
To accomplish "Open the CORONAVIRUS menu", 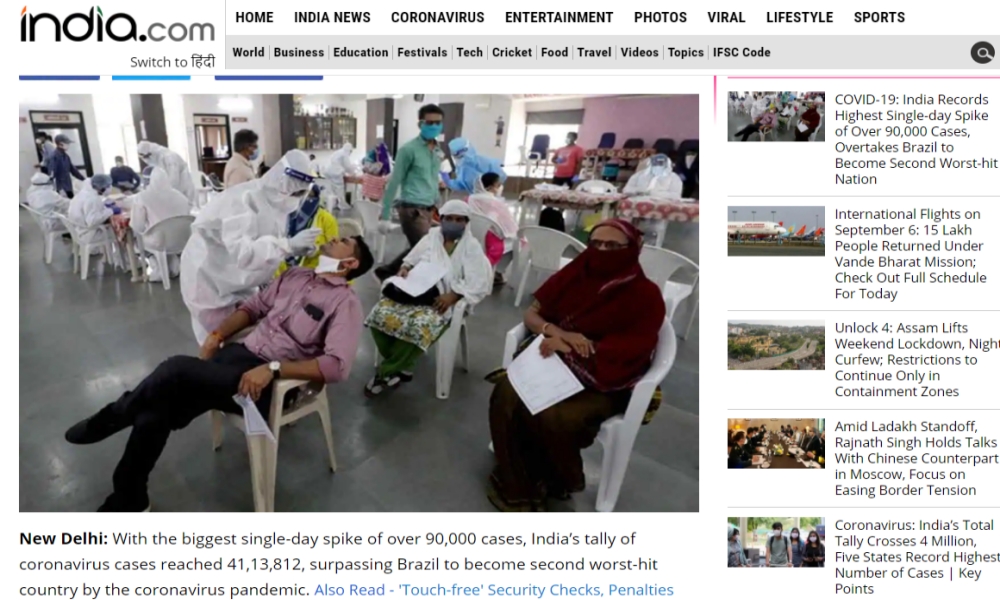I will pos(438,17).
